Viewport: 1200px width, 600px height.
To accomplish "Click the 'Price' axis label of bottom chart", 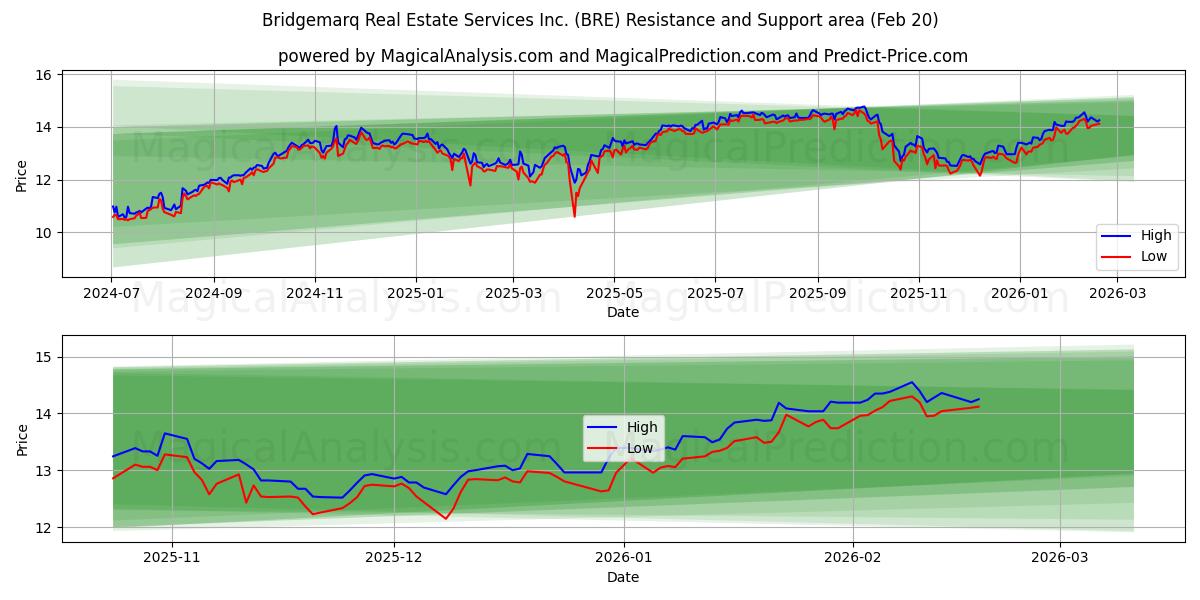I will tap(22, 439).
